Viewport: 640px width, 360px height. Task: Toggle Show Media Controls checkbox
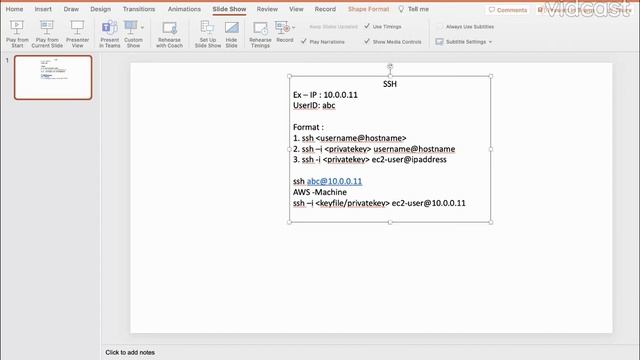(367, 41)
